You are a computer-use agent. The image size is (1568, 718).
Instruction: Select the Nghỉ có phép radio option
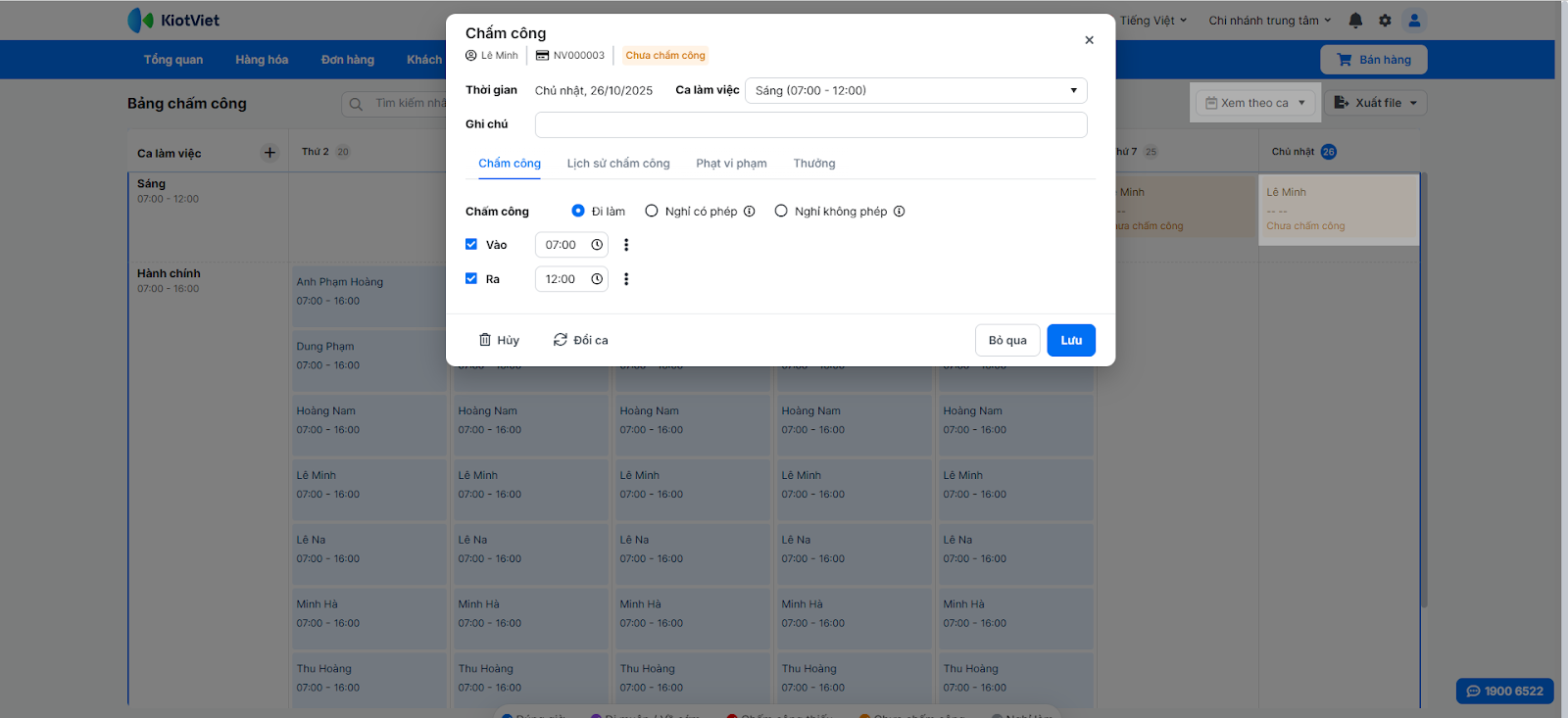click(652, 211)
